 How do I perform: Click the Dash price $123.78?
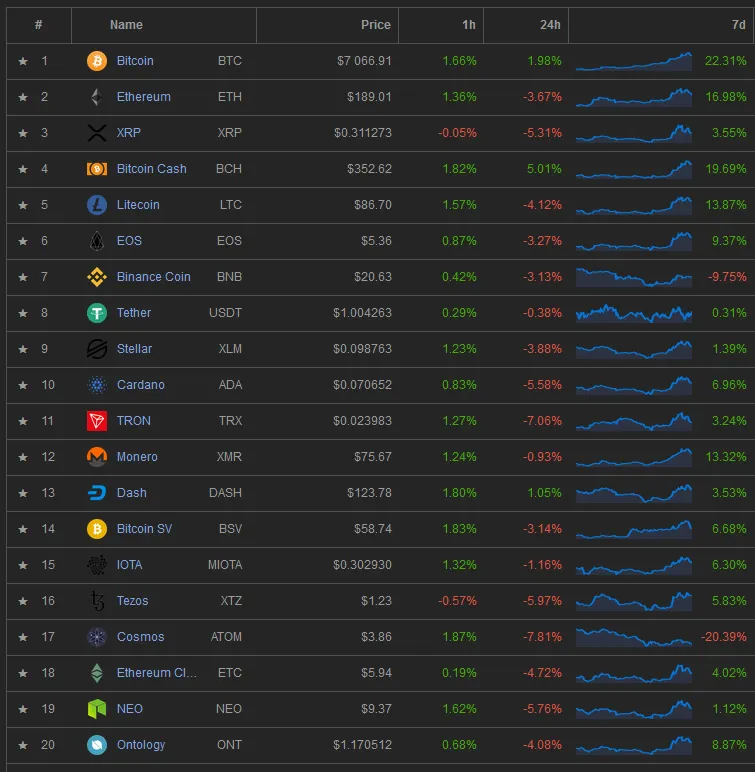coord(369,493)
